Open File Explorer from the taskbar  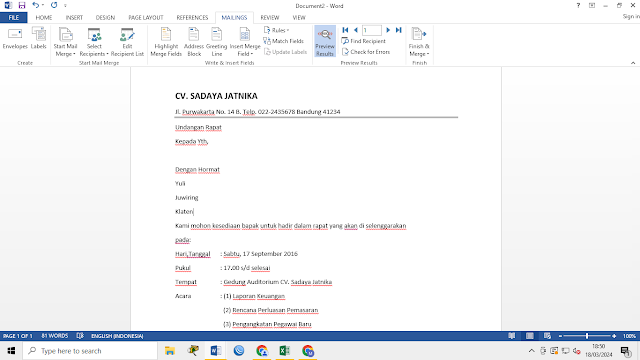tap(170, 351)
